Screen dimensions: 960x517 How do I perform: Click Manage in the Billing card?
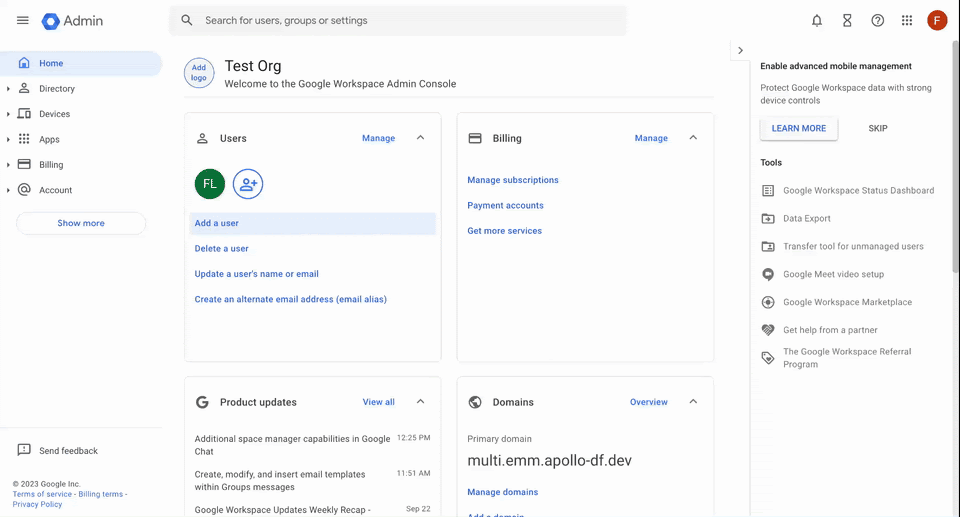click(651, 138)
